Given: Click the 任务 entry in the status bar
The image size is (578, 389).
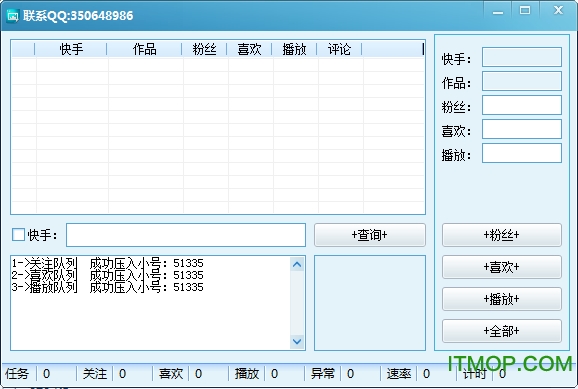Looking at the screenshot, I should coord(17,374).
